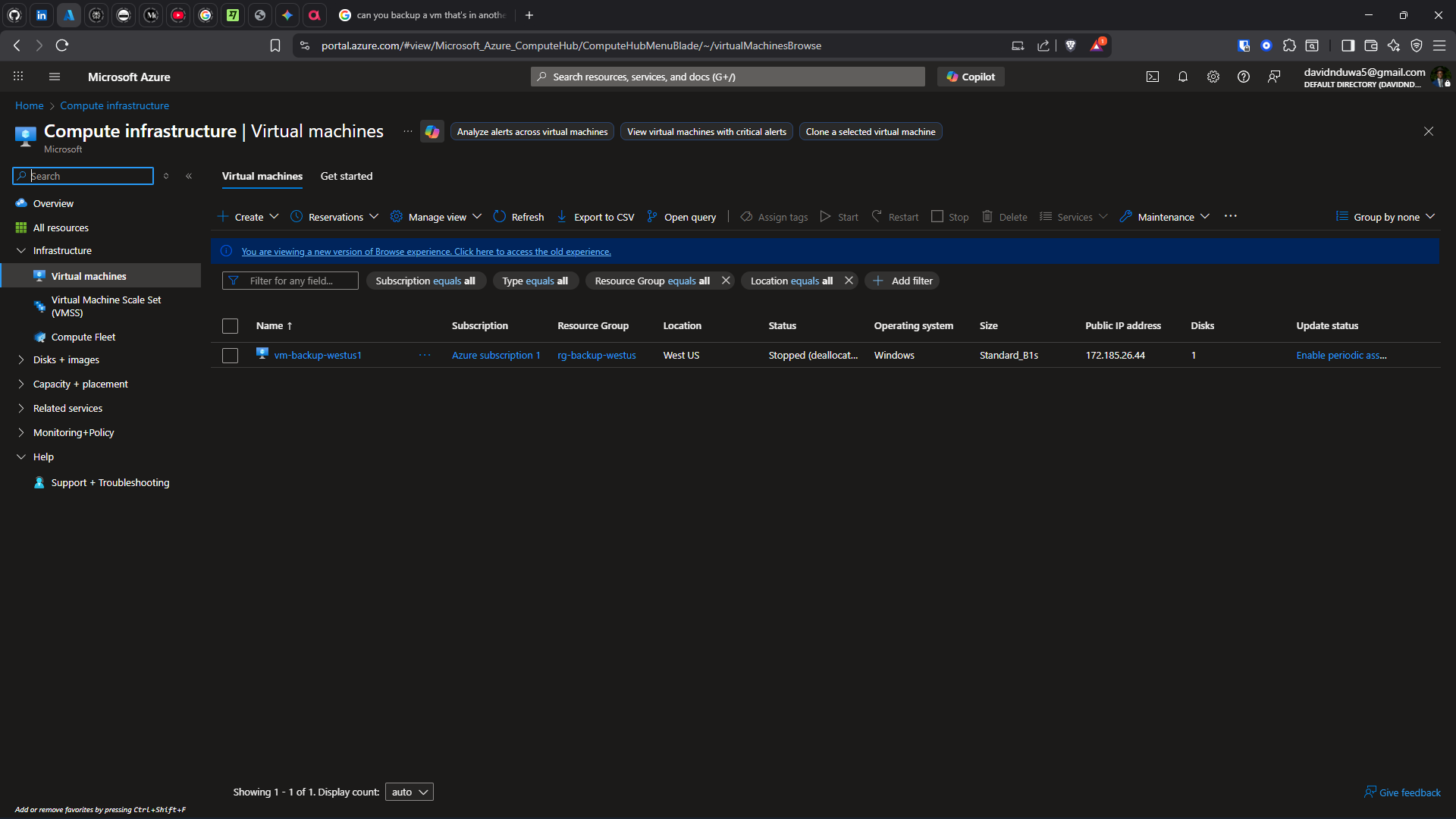
Task: Click View virtual machines with critical alerts
Action: [x=707, y=132]
